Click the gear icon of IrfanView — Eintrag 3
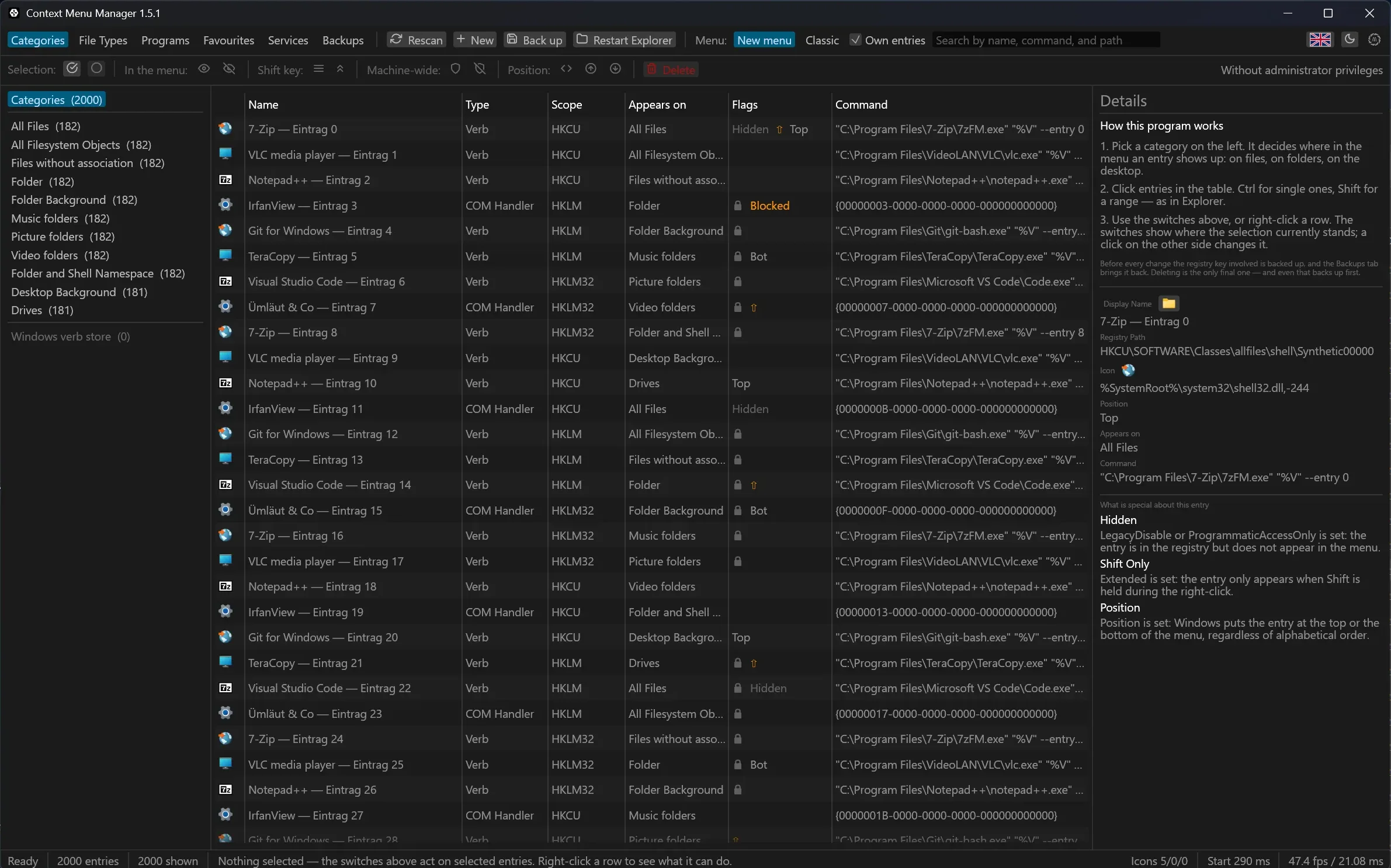Image resolution: width=1391 pixels, height=868 pixels. (226, 205)
